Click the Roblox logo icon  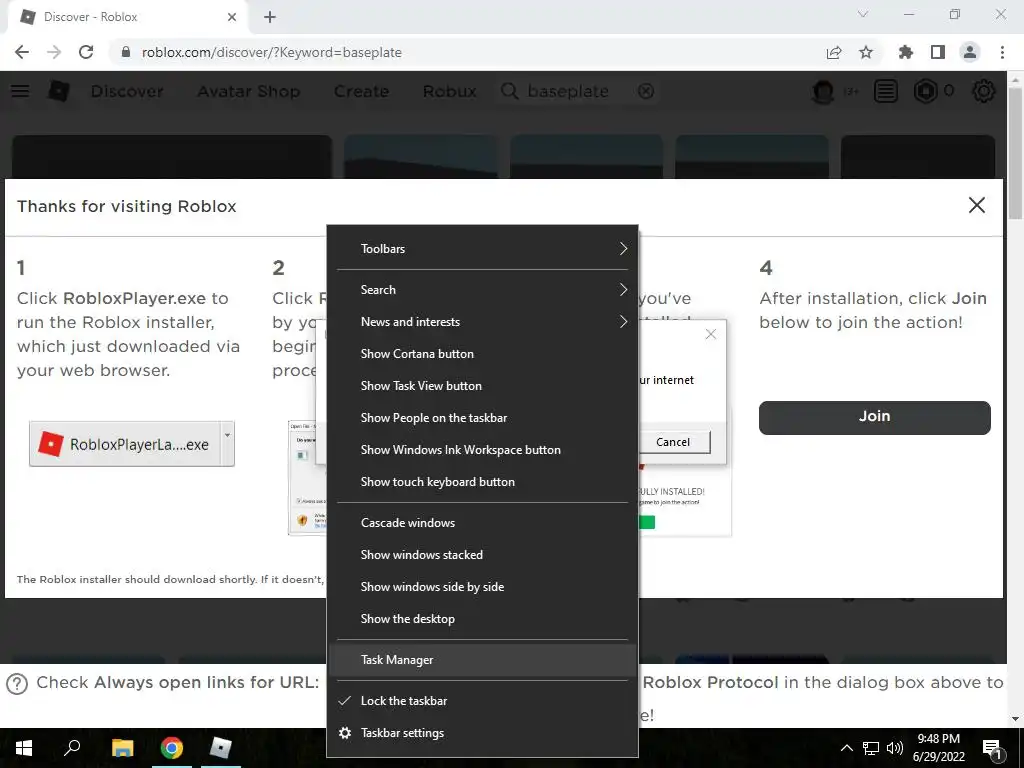coord(59,91)
